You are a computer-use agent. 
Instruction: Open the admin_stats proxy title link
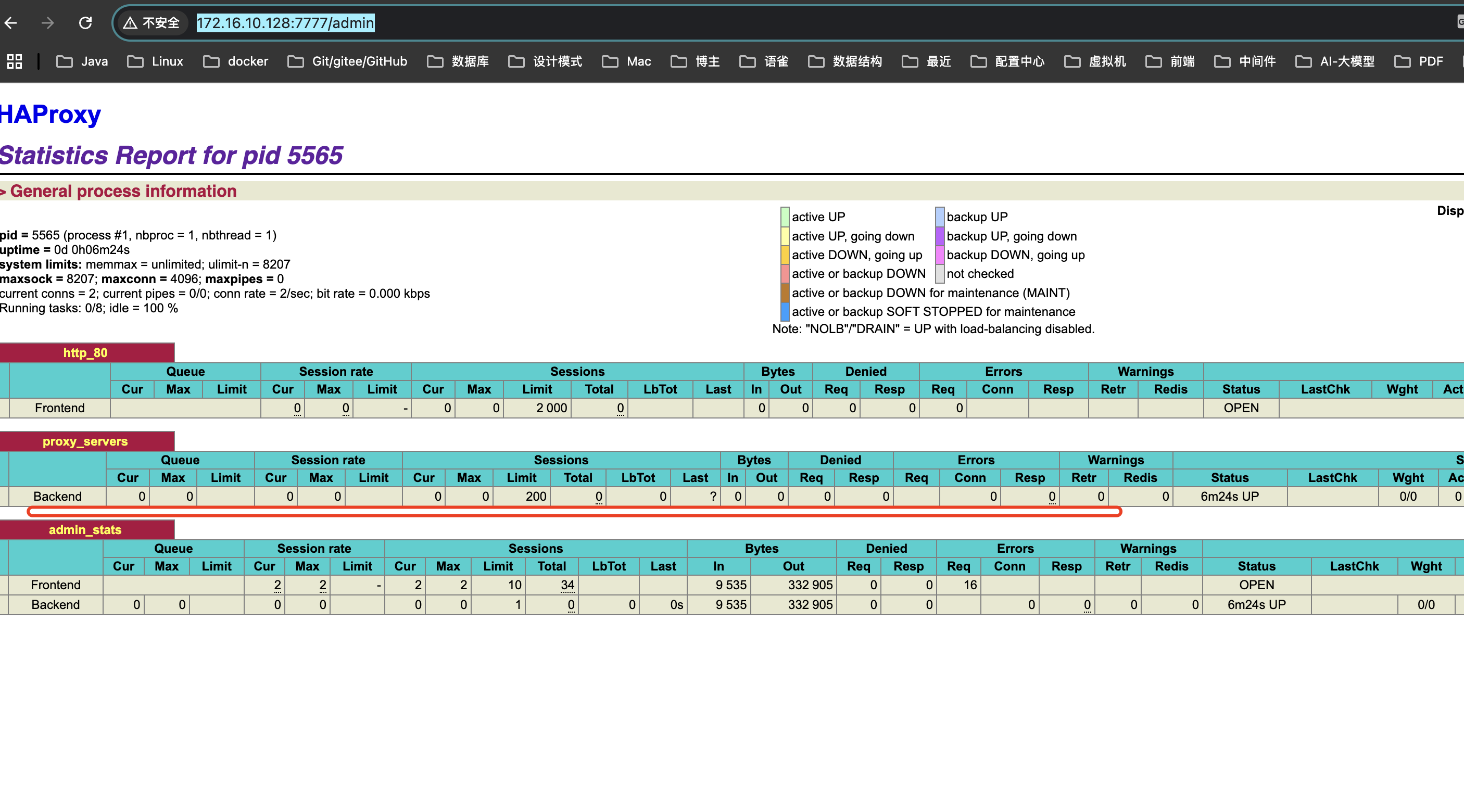coord(85,529)
